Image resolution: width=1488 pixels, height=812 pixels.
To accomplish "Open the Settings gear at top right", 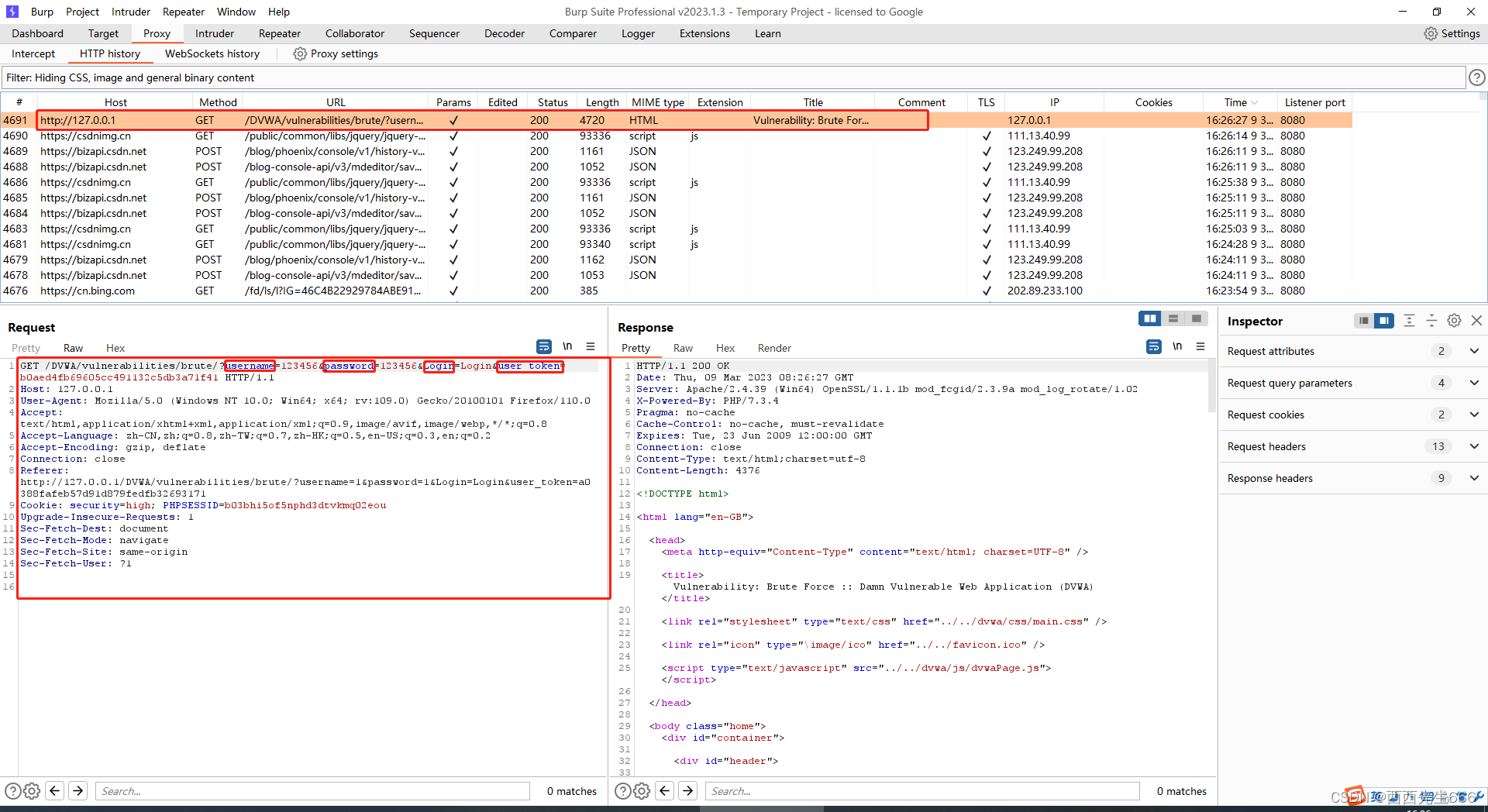I will point(1452,33).
